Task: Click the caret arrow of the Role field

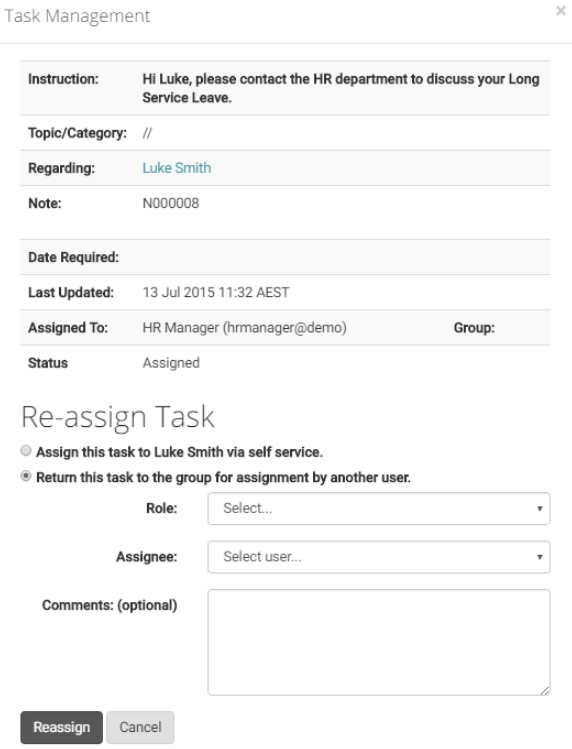Action: click(540, 509)
